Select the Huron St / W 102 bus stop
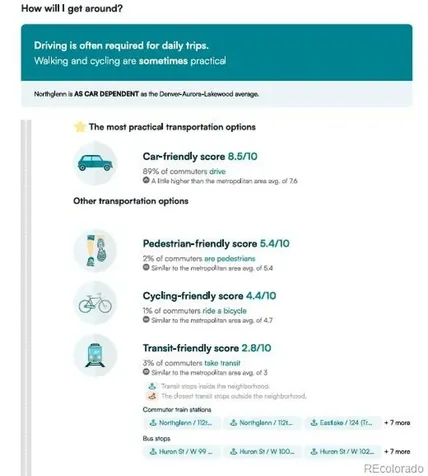This screenshot has width=428, height=476. pyautogui.click(x=343, y=452)
